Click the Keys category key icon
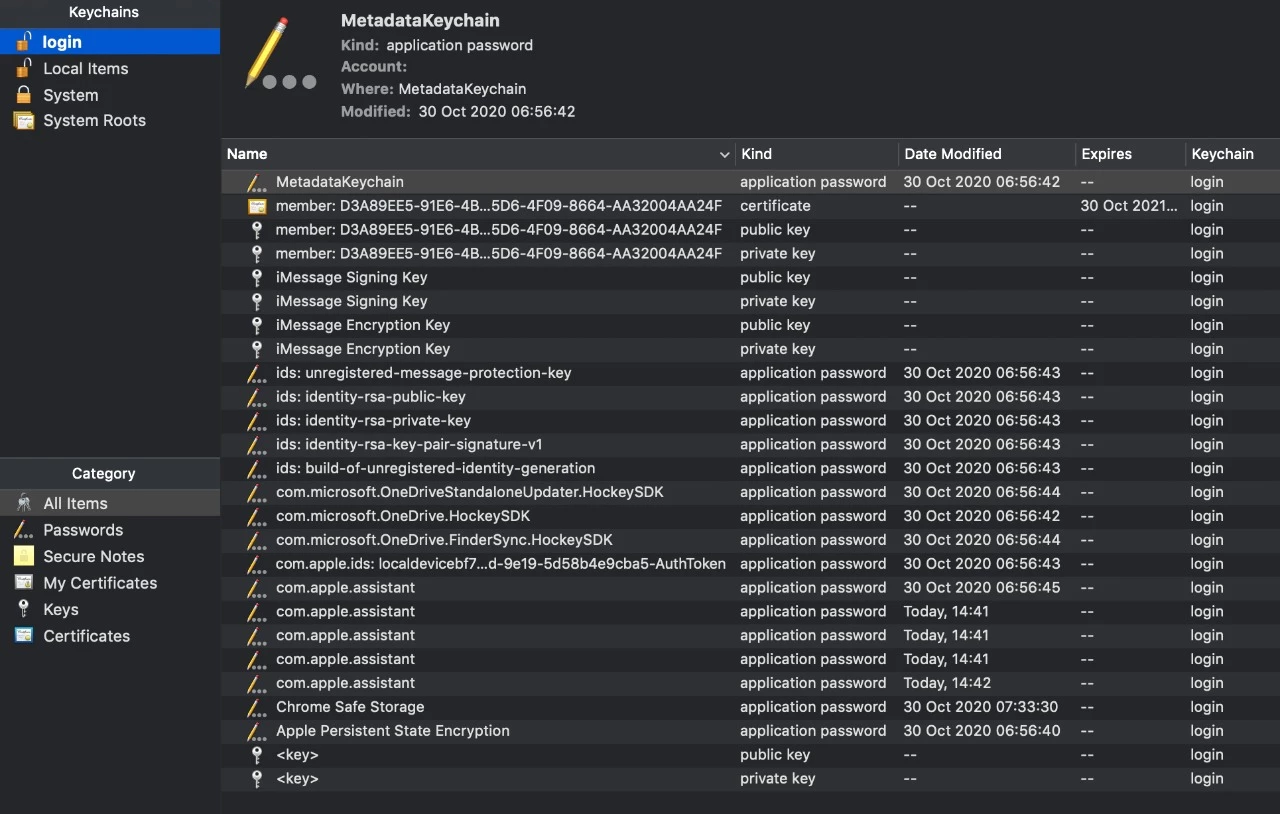 point(23,609)
